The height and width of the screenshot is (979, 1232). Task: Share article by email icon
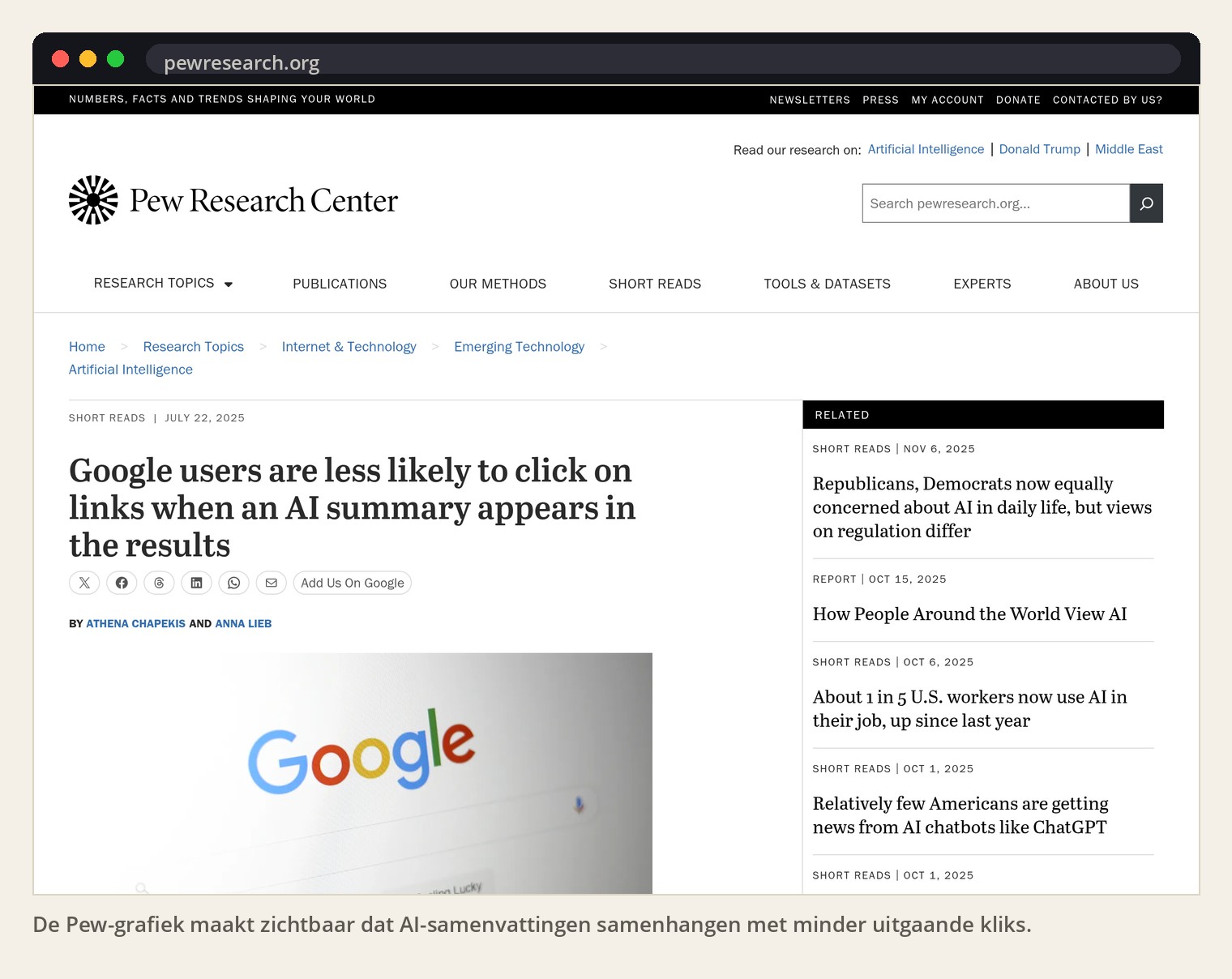(271, 583)
